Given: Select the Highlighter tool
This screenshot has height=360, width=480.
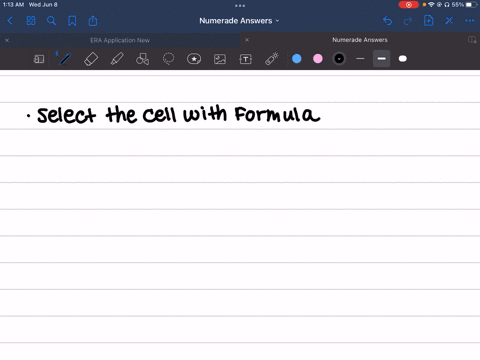Looking at the screenshot, I should (x=117, y=59).
